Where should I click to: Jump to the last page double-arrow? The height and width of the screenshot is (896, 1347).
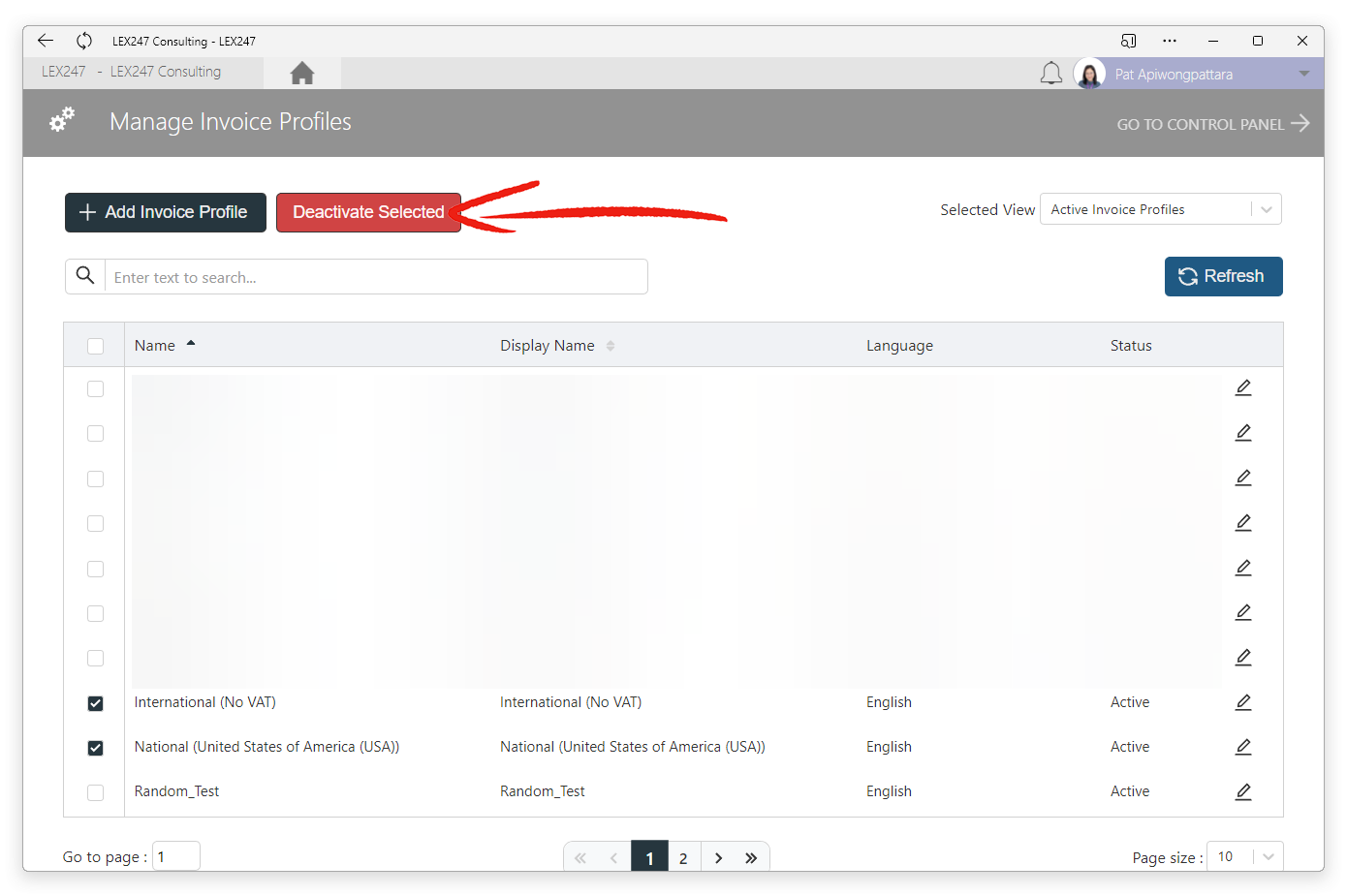[x=751, y=858]
